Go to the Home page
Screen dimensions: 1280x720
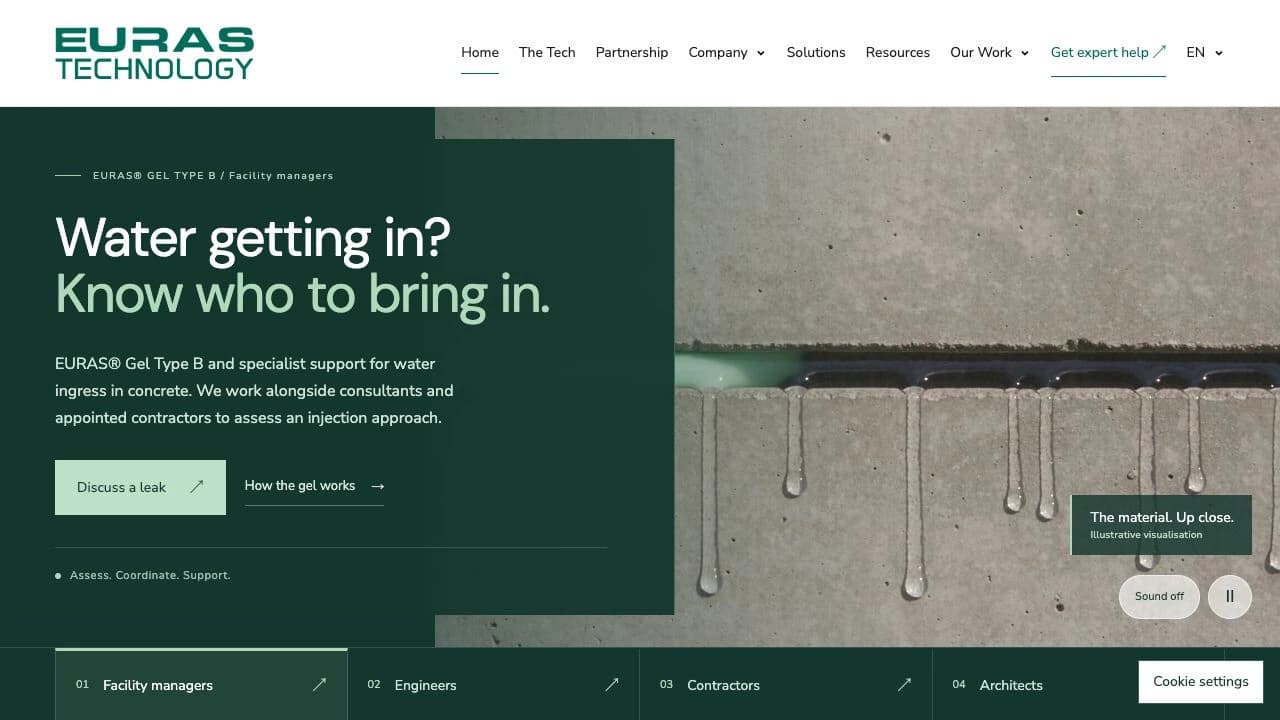coord(480,52)
